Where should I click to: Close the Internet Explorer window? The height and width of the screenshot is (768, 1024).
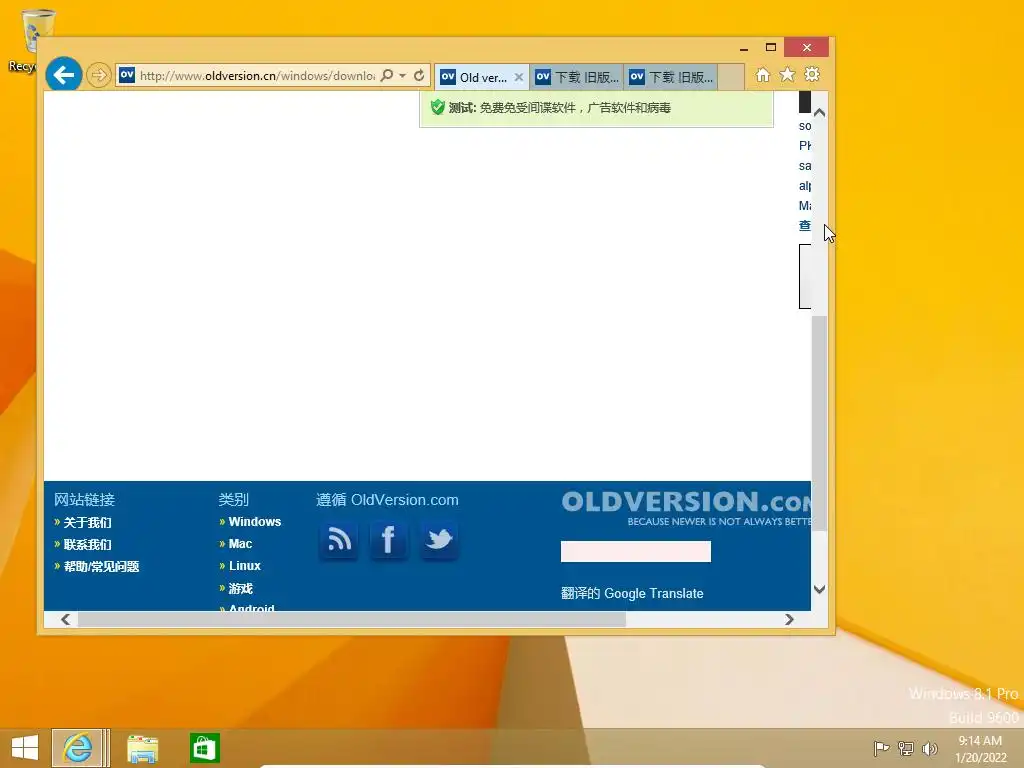click(807, 47)
